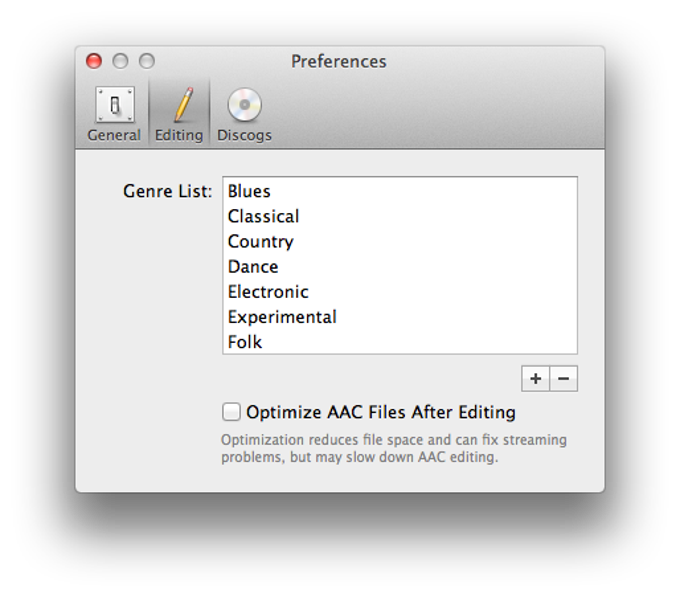Viewport: 680px width, 597px height.
Task: Minimize the Preferences window
Action: coord(120,61)
